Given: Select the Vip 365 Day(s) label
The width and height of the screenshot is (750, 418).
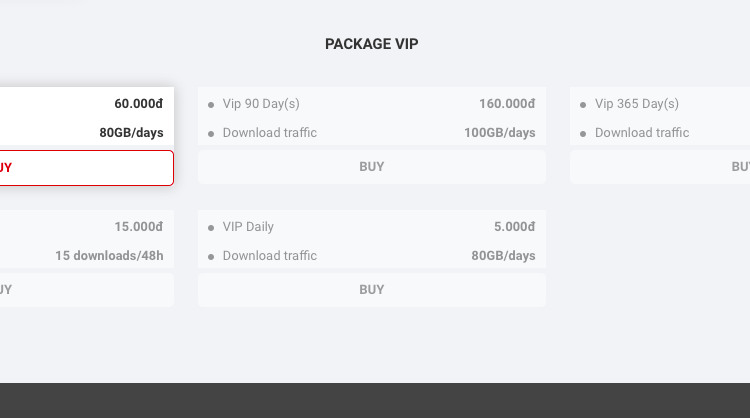Looking at the screenshot, I should pos(637,104).
